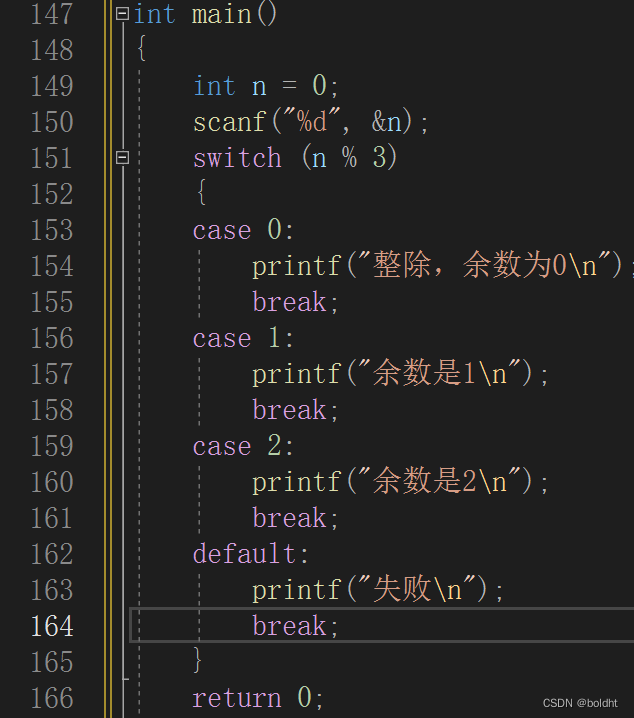Click the printf with '整除，余数为0' string
The height and width of the screenshot is (718, 634).
[x=443, y=266]
